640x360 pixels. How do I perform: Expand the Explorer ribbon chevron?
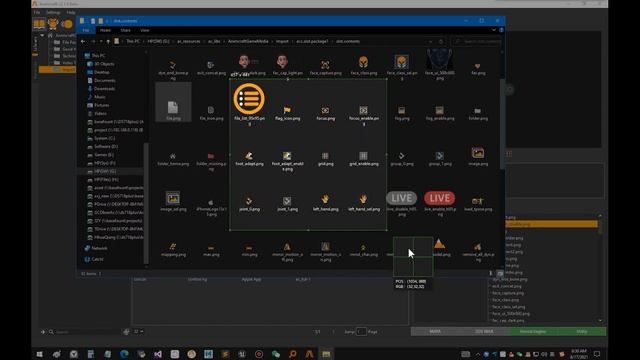(494, 30)
